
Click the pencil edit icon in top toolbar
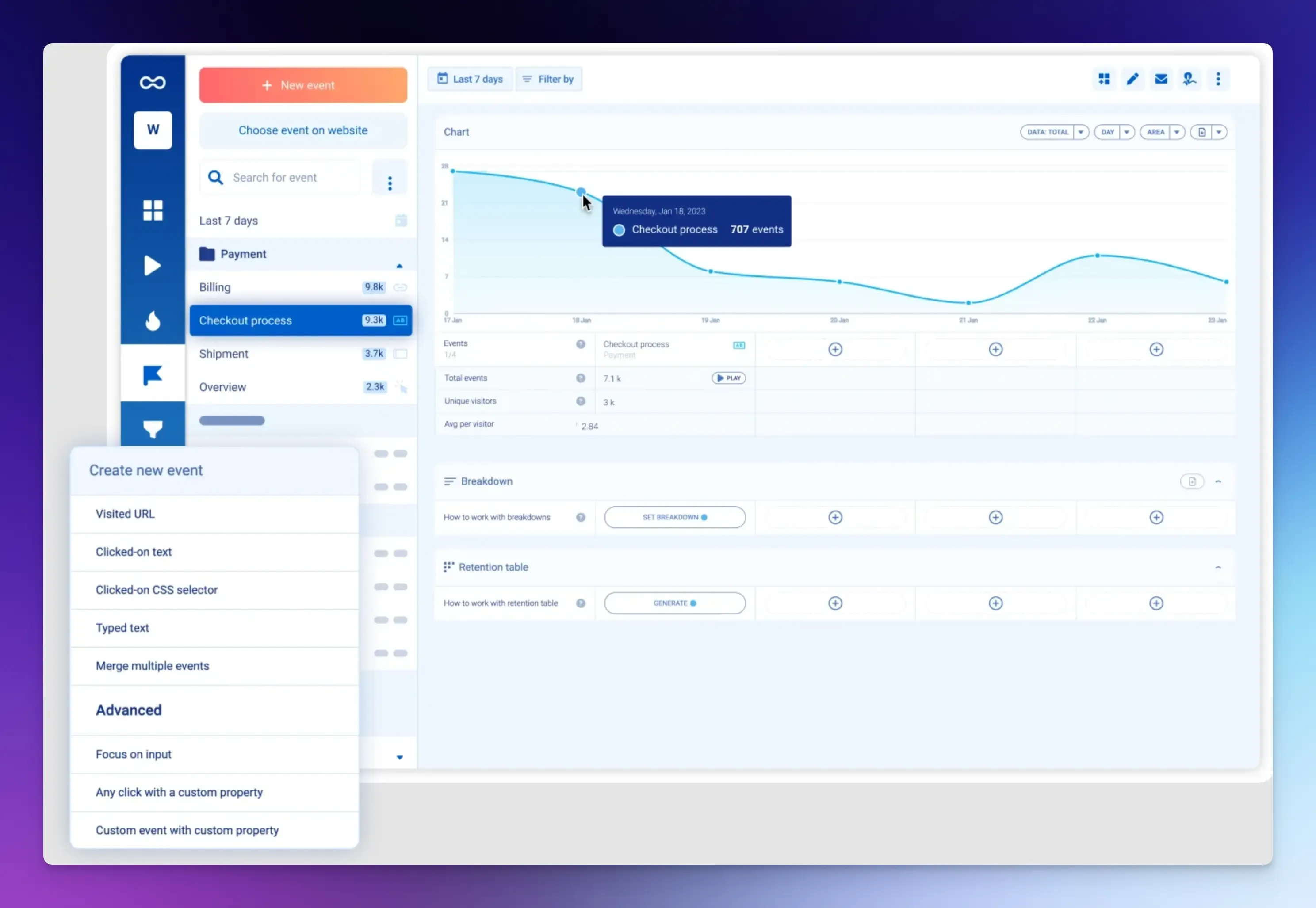(x=1132, y=79)
